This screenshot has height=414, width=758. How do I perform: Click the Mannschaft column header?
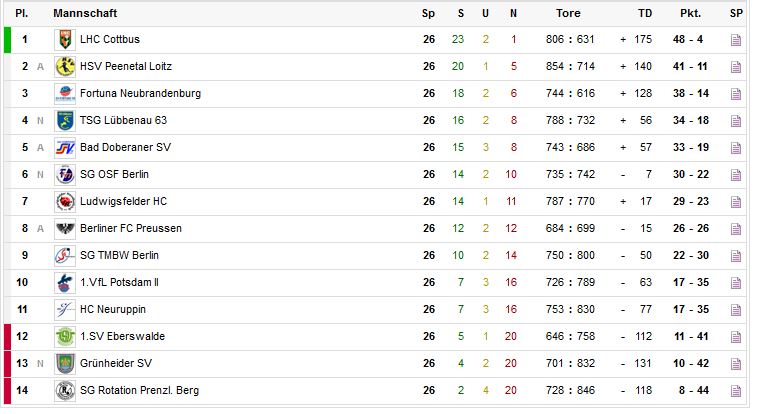(x=85, y=14)
